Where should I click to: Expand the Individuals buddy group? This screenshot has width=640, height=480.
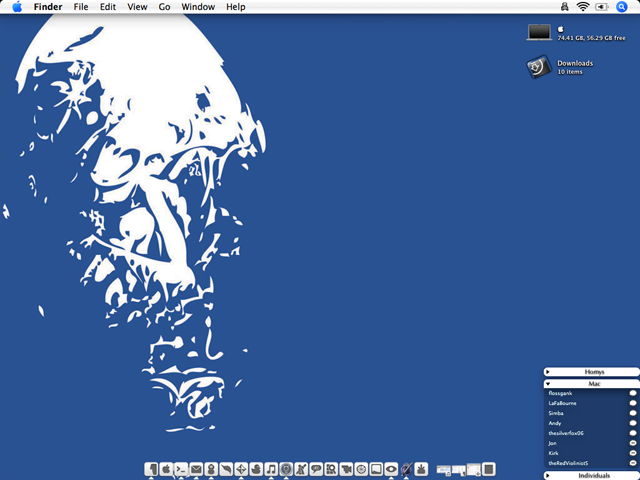(x=548, y=475)
